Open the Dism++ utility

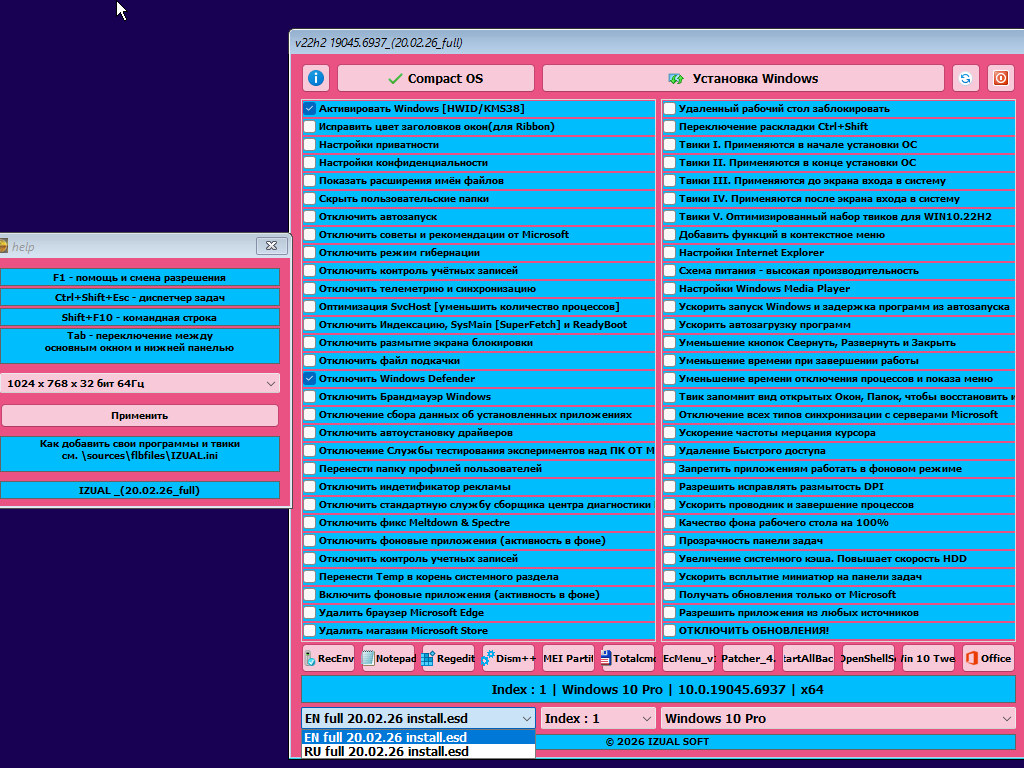point(508,658)
